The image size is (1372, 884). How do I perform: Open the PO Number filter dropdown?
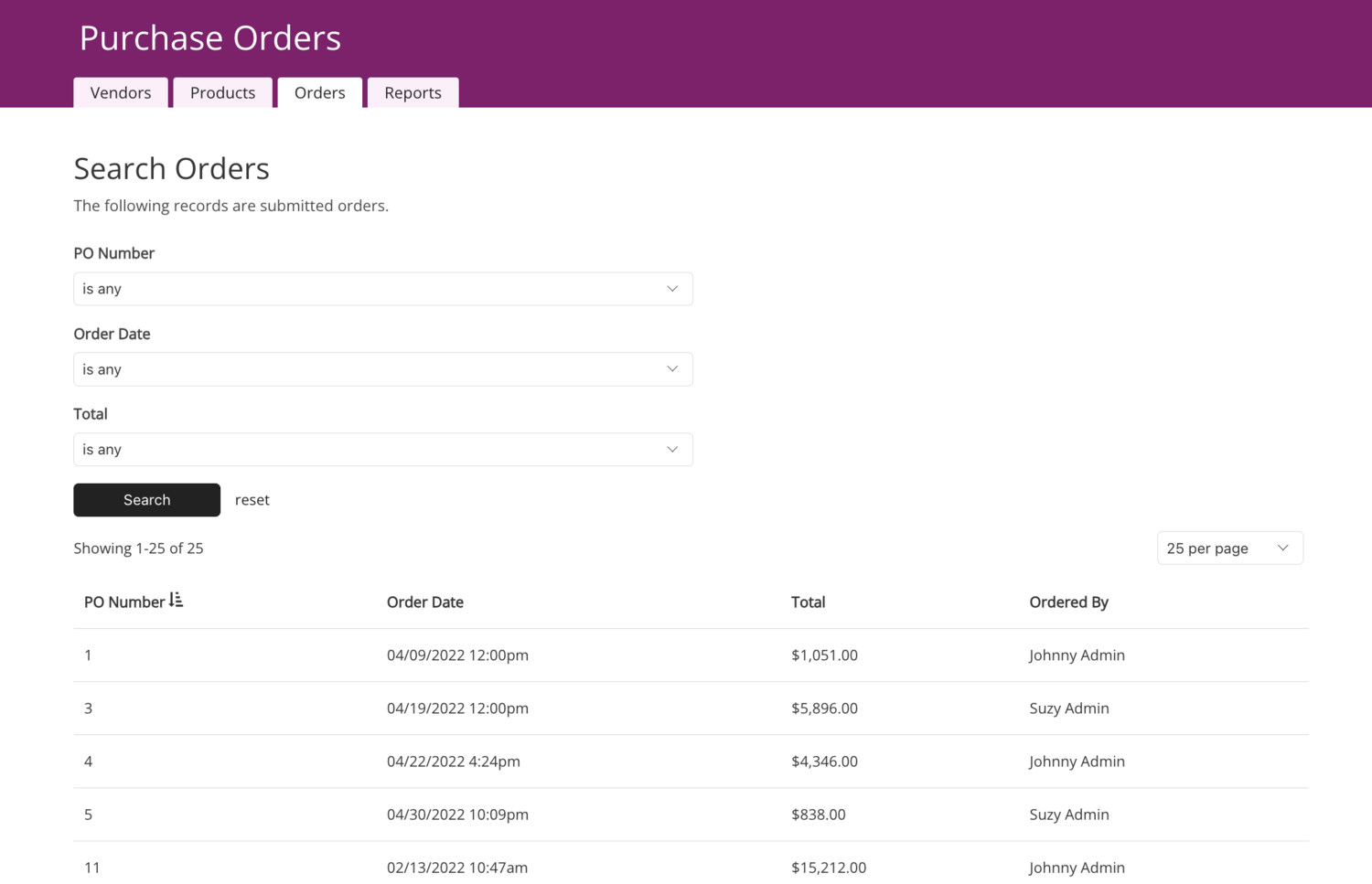click(x=382, y=289)
